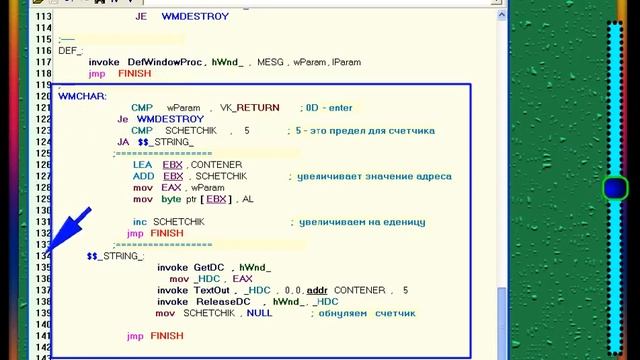Click "mov _HDC , EAX" line
The width and height of the screenshot is (640, 360).
click(211, 279)
